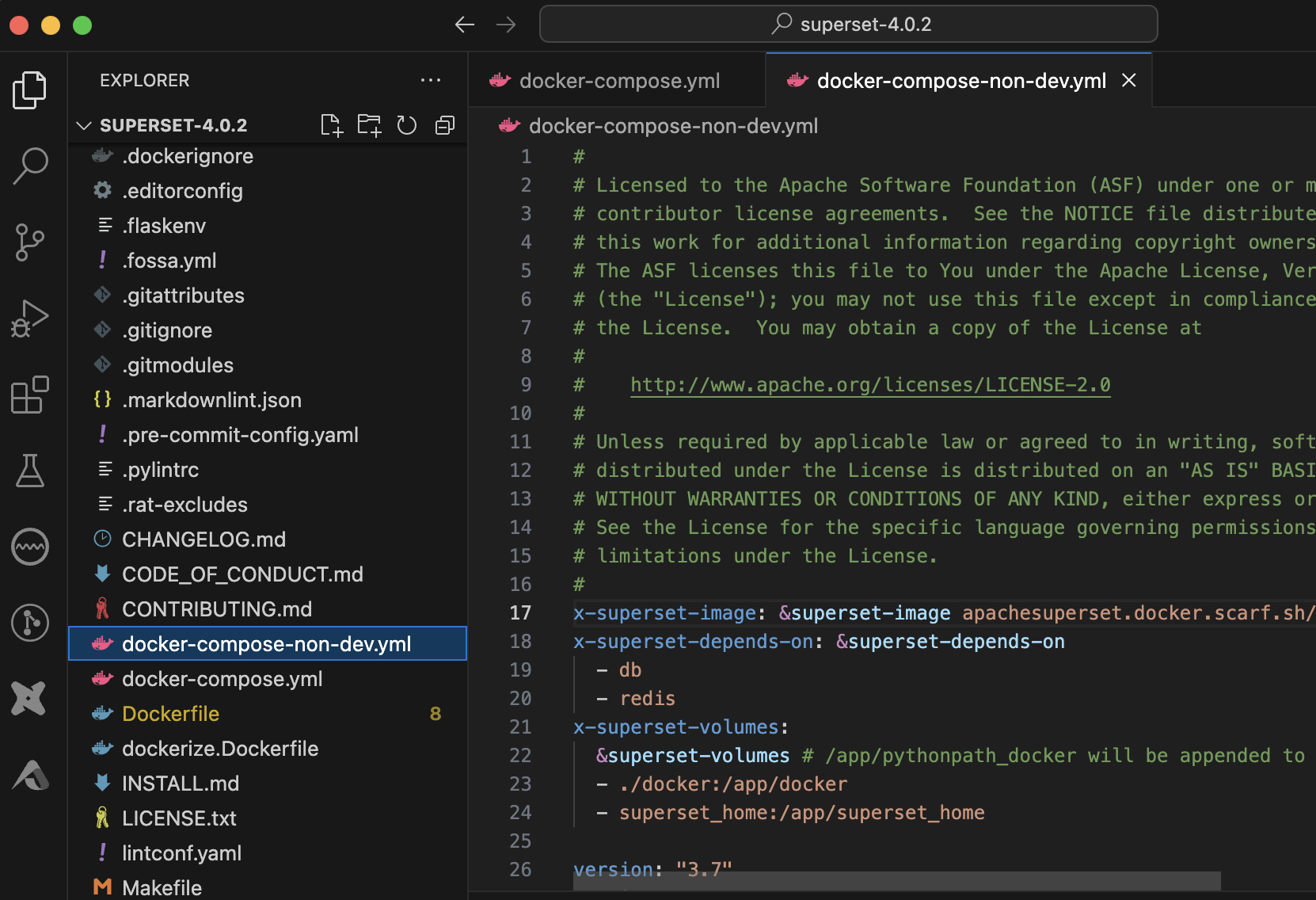Image resolution: width=1316 pixels, height=900 pixels.
Task: Create a new folder in the explorer
Action: [369, 124]
